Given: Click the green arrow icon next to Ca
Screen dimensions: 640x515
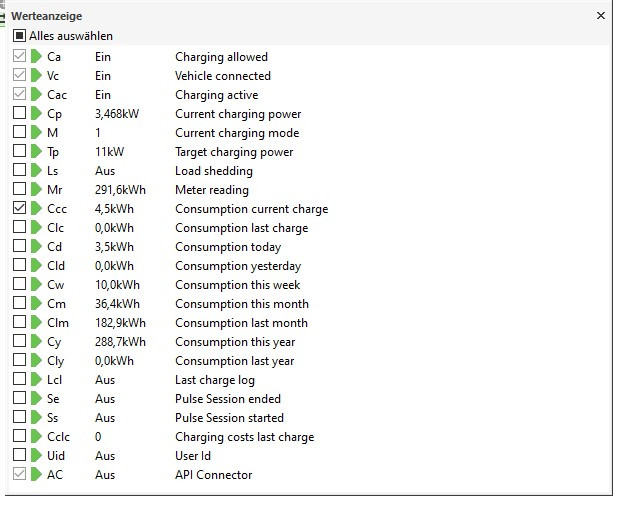Looking at the screenshot, I should click(x=36, y=57).
